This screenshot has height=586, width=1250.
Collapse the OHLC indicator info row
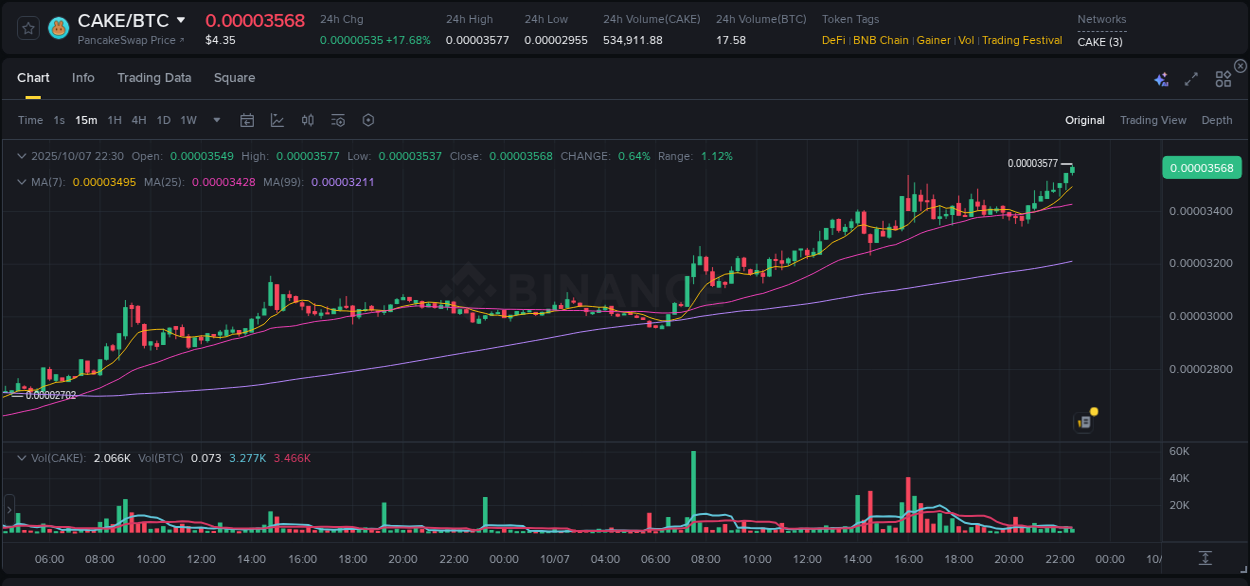21,156
